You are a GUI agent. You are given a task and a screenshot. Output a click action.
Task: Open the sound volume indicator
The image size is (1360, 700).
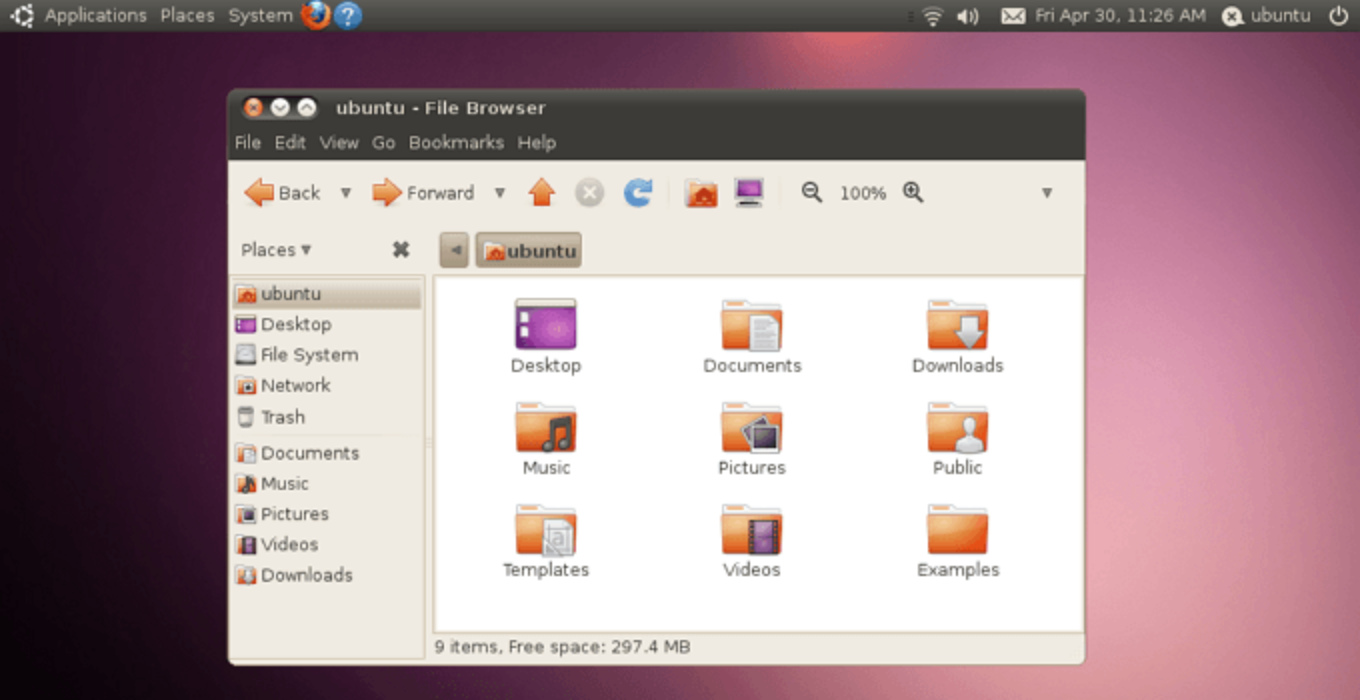pyautogui.click(x=967, y=15)
